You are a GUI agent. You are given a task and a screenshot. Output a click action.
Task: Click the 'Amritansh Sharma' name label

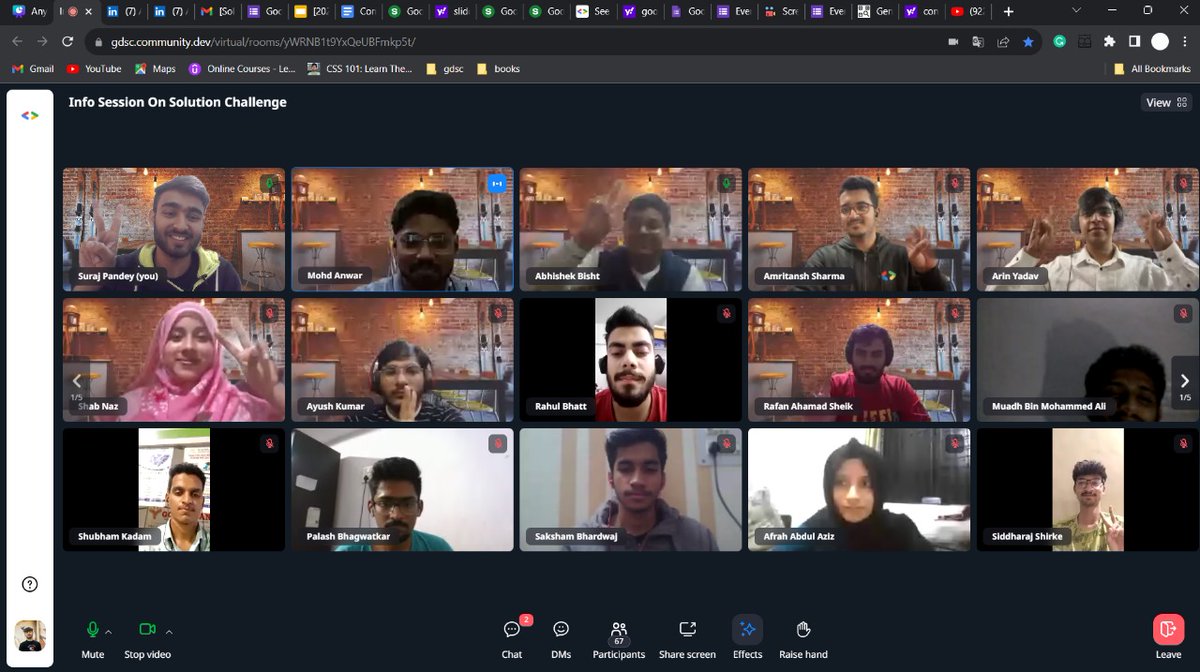[804, 276]
